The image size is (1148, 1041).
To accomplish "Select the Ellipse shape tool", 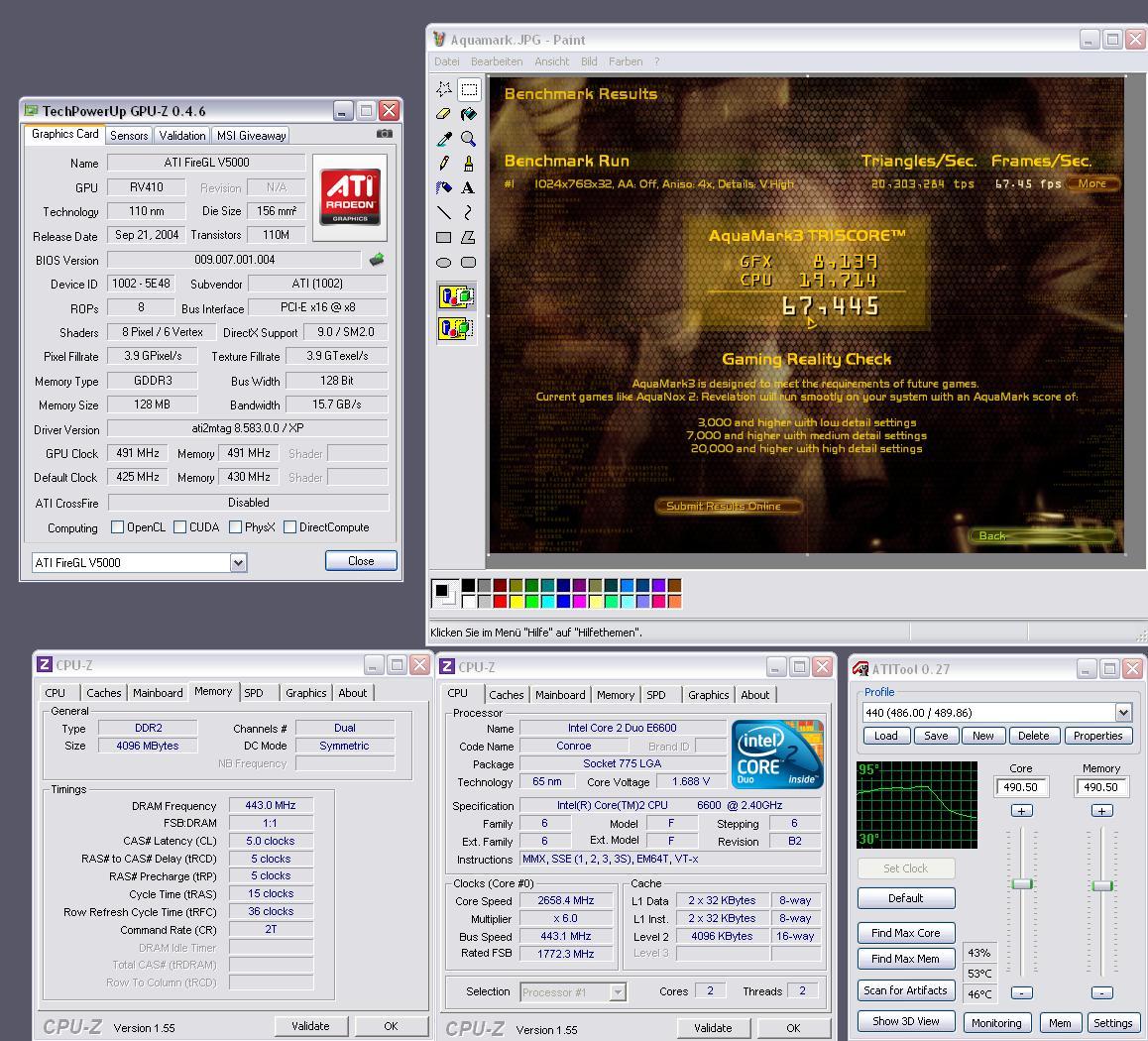I will point(444,262).
